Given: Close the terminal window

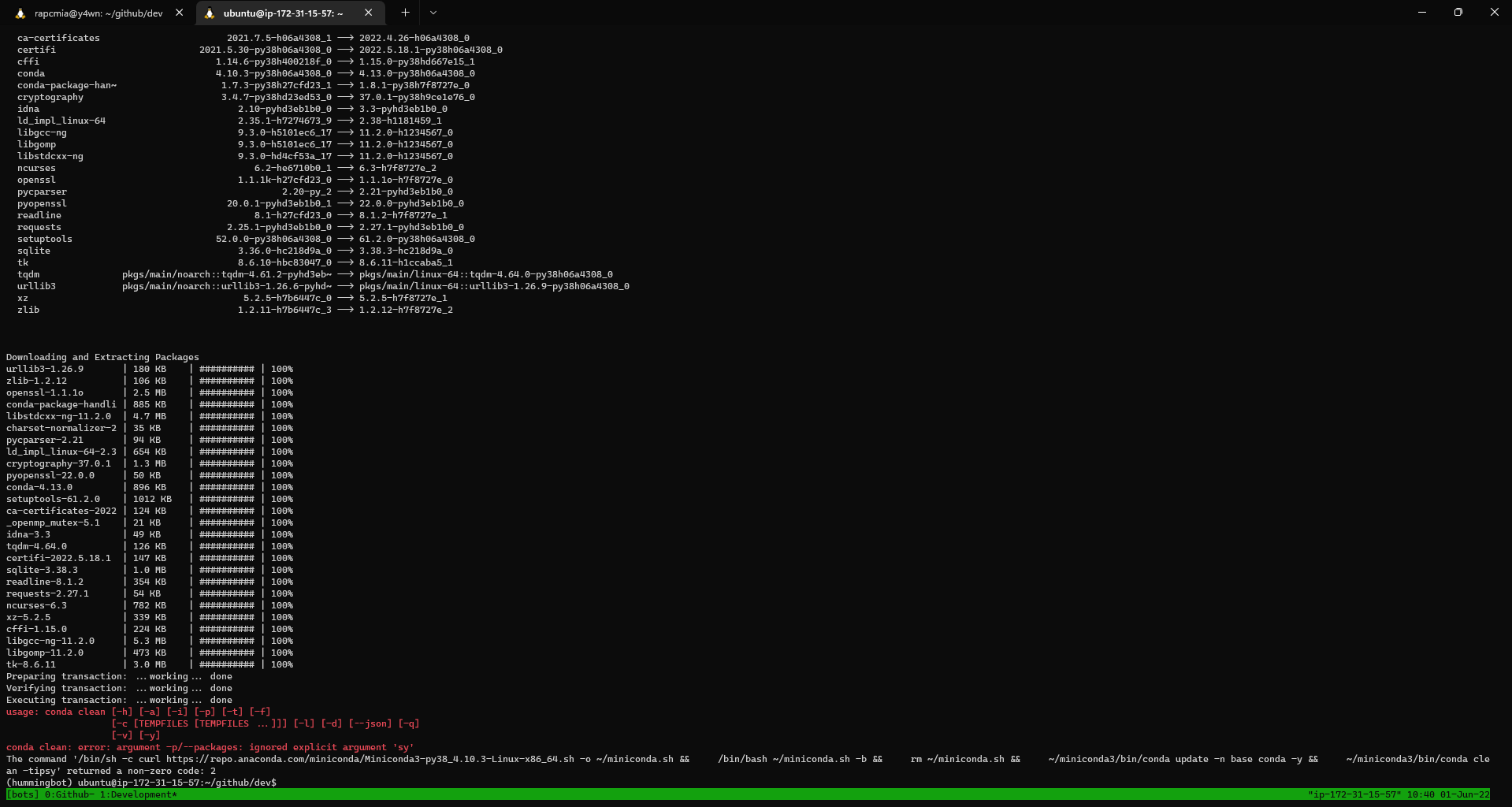Looking at the screenshot, I should [1494, 12].
